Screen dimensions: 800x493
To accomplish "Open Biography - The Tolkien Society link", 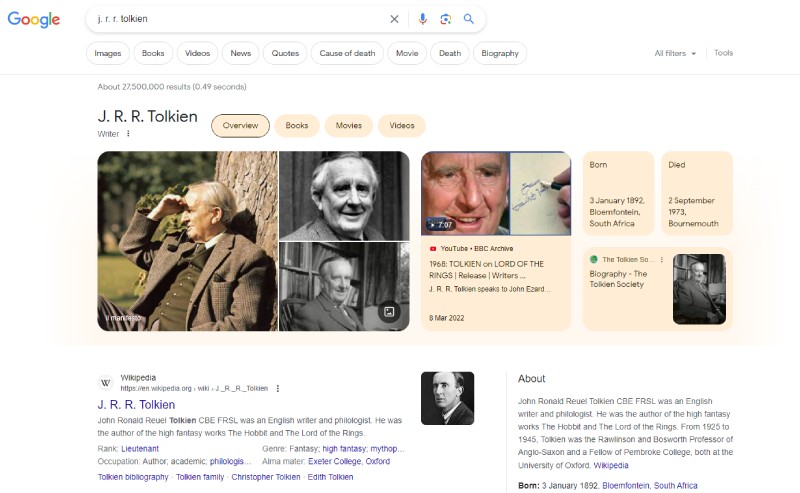I will click(x=618, y=279).
